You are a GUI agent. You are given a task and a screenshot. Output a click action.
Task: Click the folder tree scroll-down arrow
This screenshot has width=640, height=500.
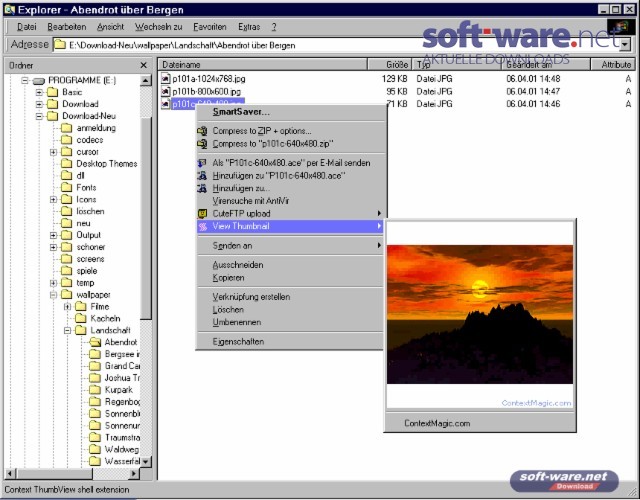tap(146, 461)
